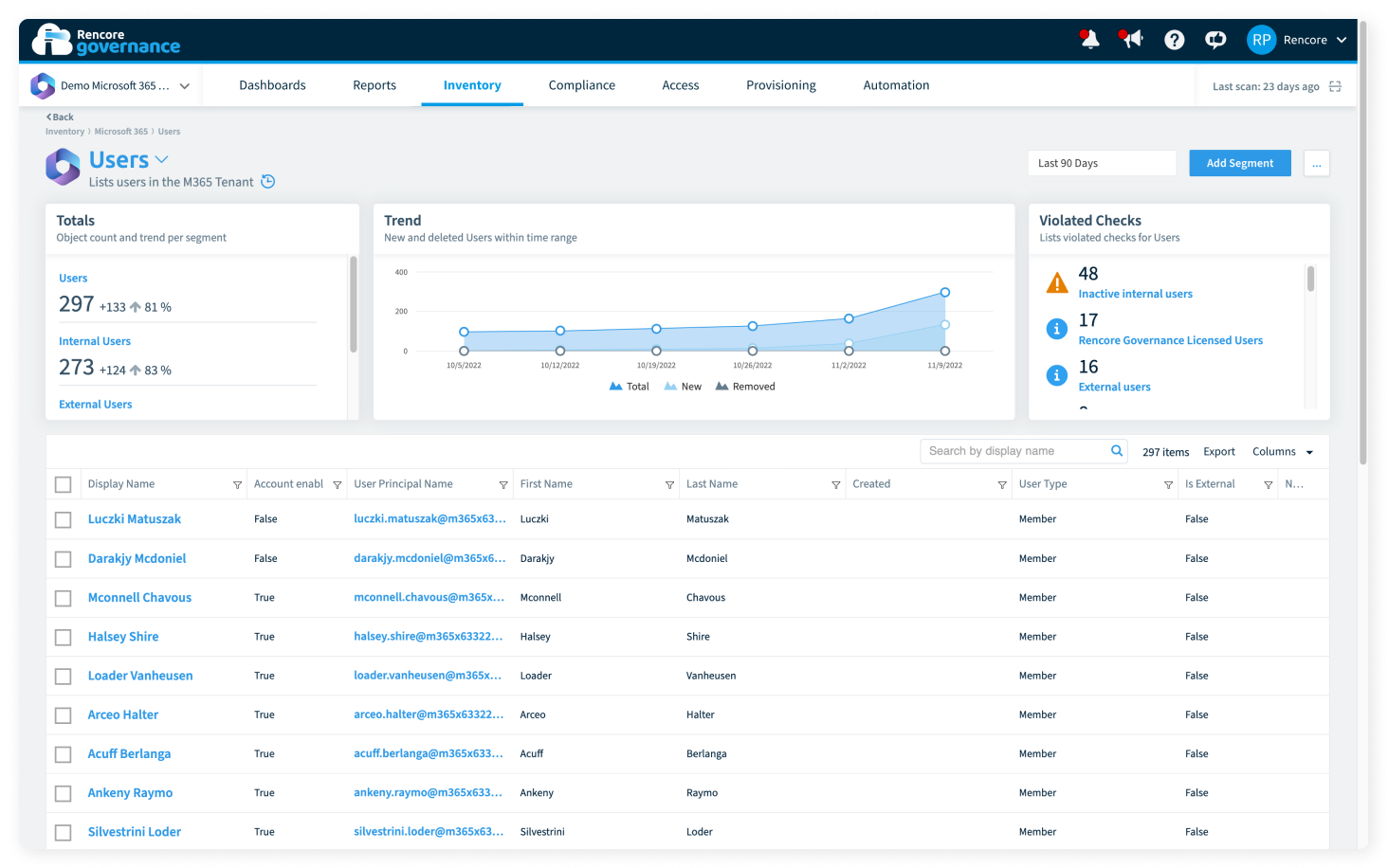Tick the checkbox for Arceo Halter

coord(64,715)
